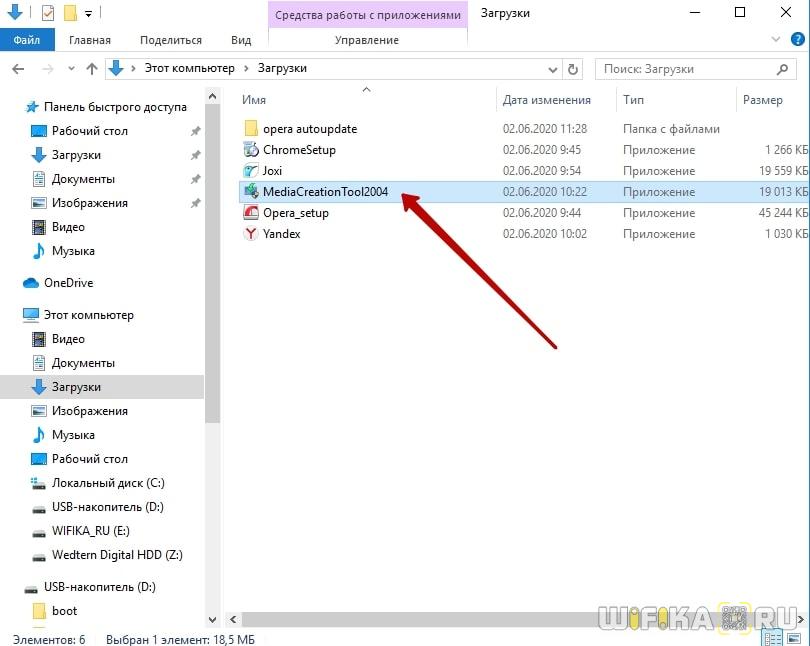Select the Opera_setup file icon
The width and height of the screenshot is (810, 646).
251,213
